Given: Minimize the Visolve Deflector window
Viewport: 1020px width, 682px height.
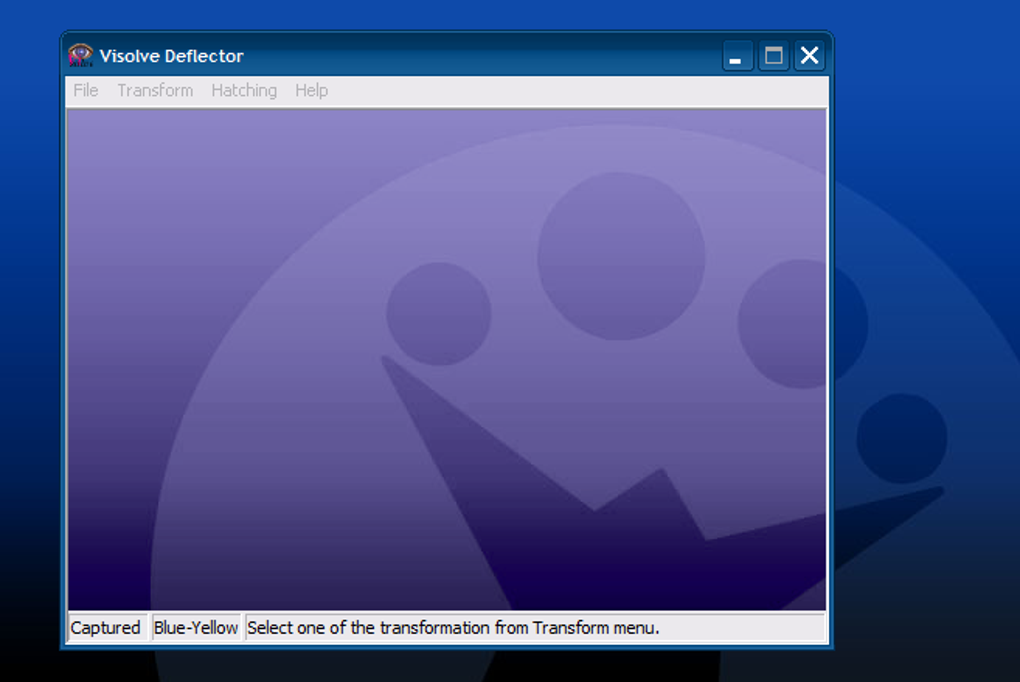Looking at the screenshot, I should pos(738,55).
